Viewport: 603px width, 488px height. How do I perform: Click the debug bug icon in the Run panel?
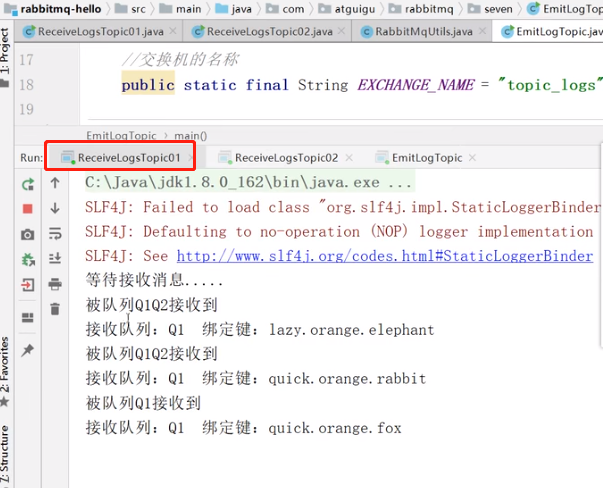28,260
